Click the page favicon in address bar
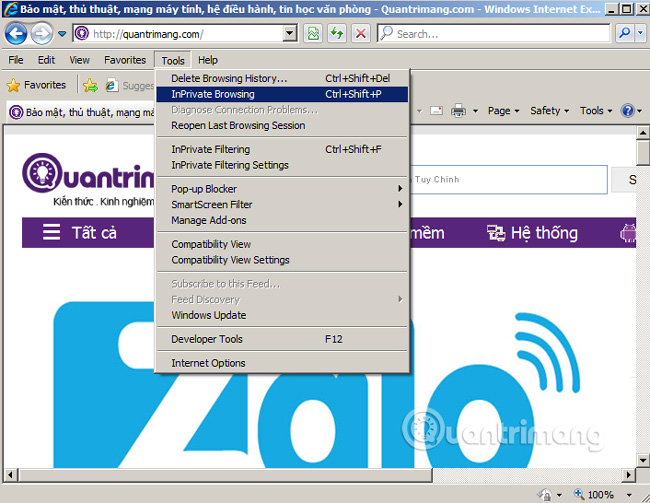650x503 pixels. coord(82,33)
